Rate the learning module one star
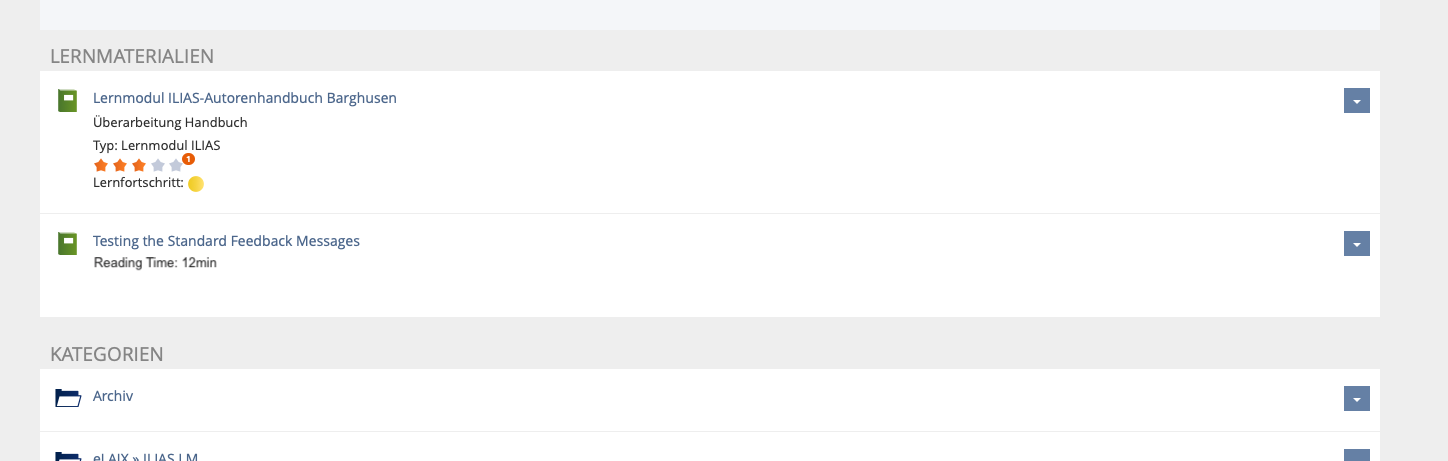This screenshot has height=461, width=1448. (100, 165)
